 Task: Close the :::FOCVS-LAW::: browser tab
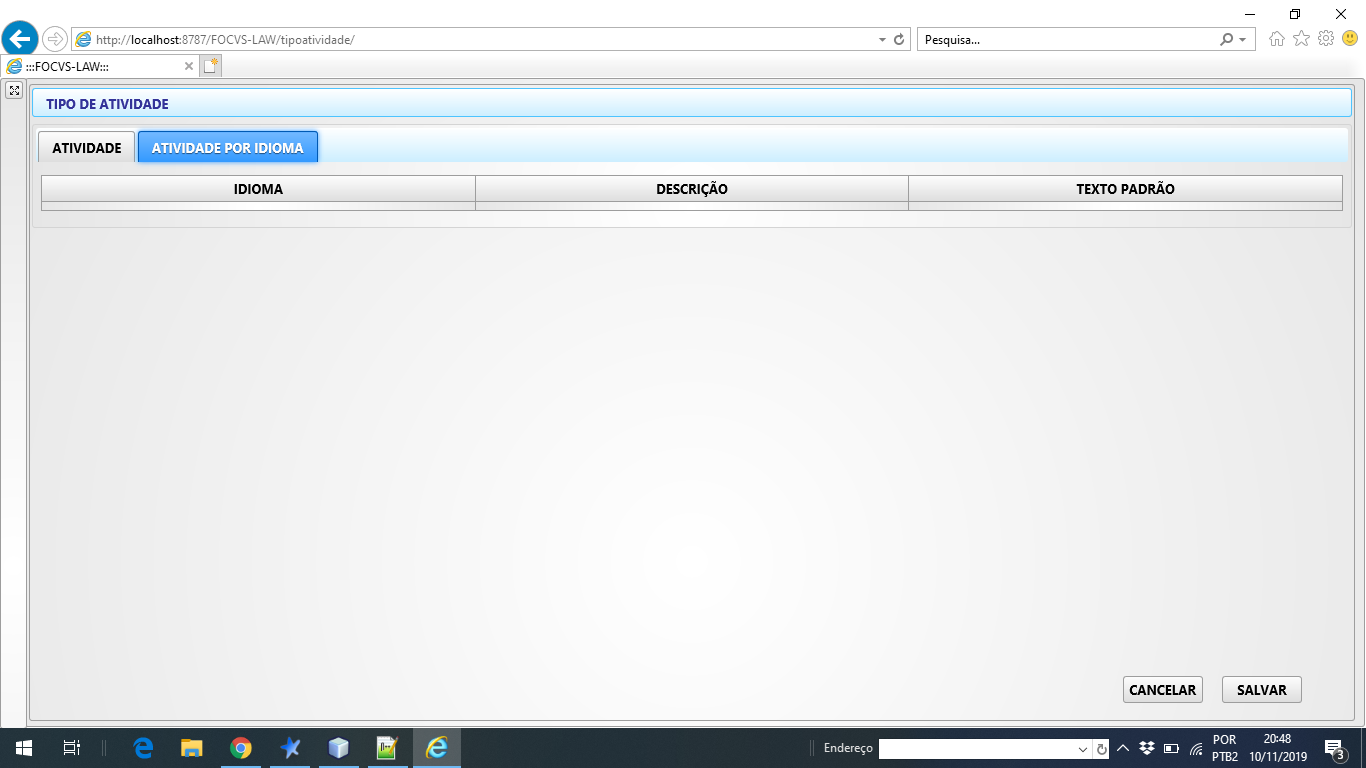[189, 66]
